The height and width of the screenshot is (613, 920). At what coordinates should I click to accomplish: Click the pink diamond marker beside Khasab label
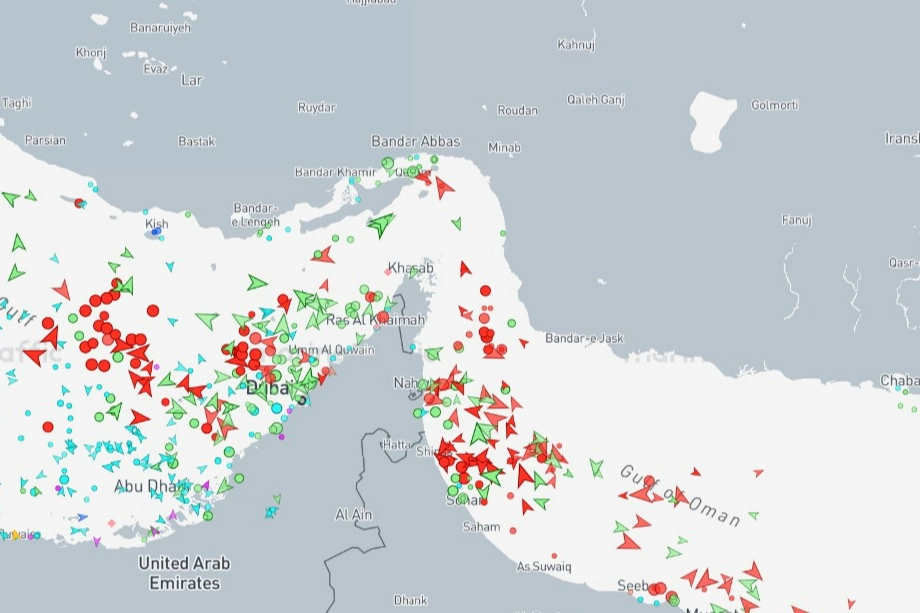coord(389,271)
